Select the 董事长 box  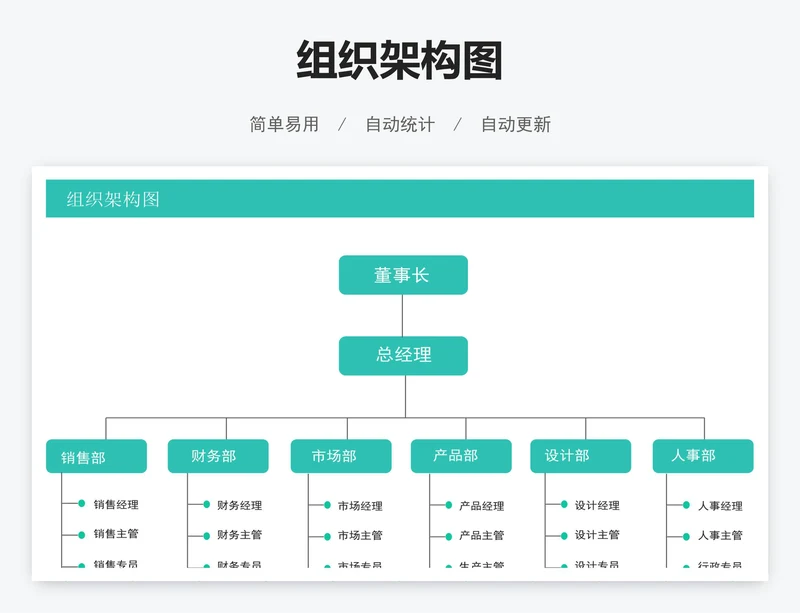click(403, 275)
